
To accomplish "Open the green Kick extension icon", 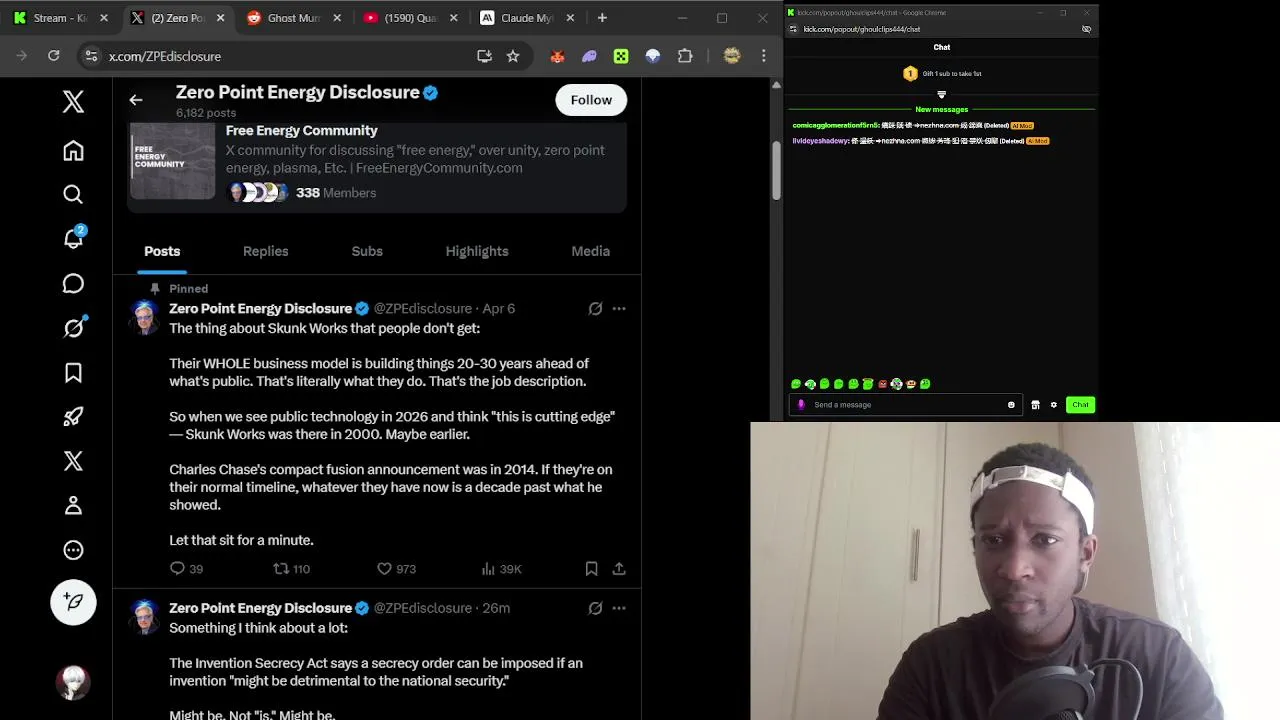I will tap(621, 56).
